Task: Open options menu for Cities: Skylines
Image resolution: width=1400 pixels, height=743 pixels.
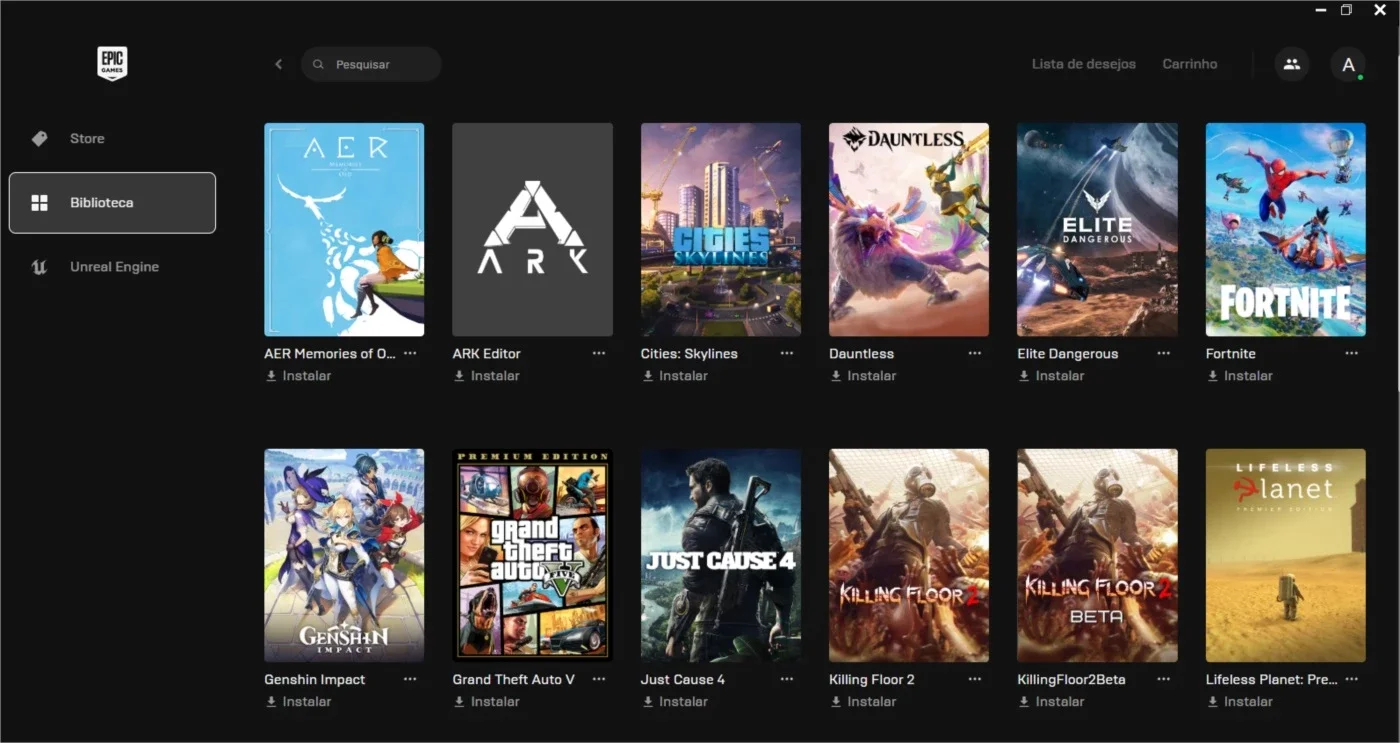Action: click(x=787, y=353)
